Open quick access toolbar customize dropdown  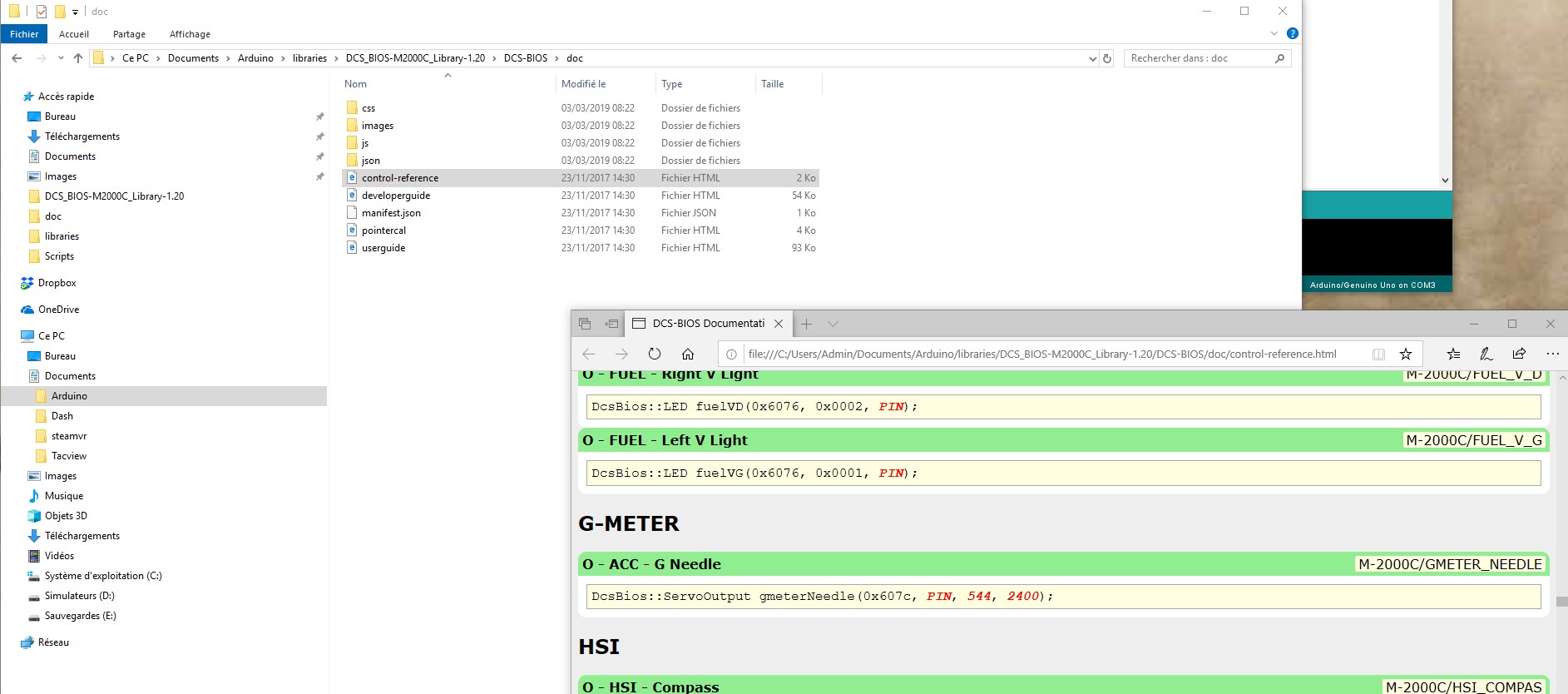click(x=75, y=12)
